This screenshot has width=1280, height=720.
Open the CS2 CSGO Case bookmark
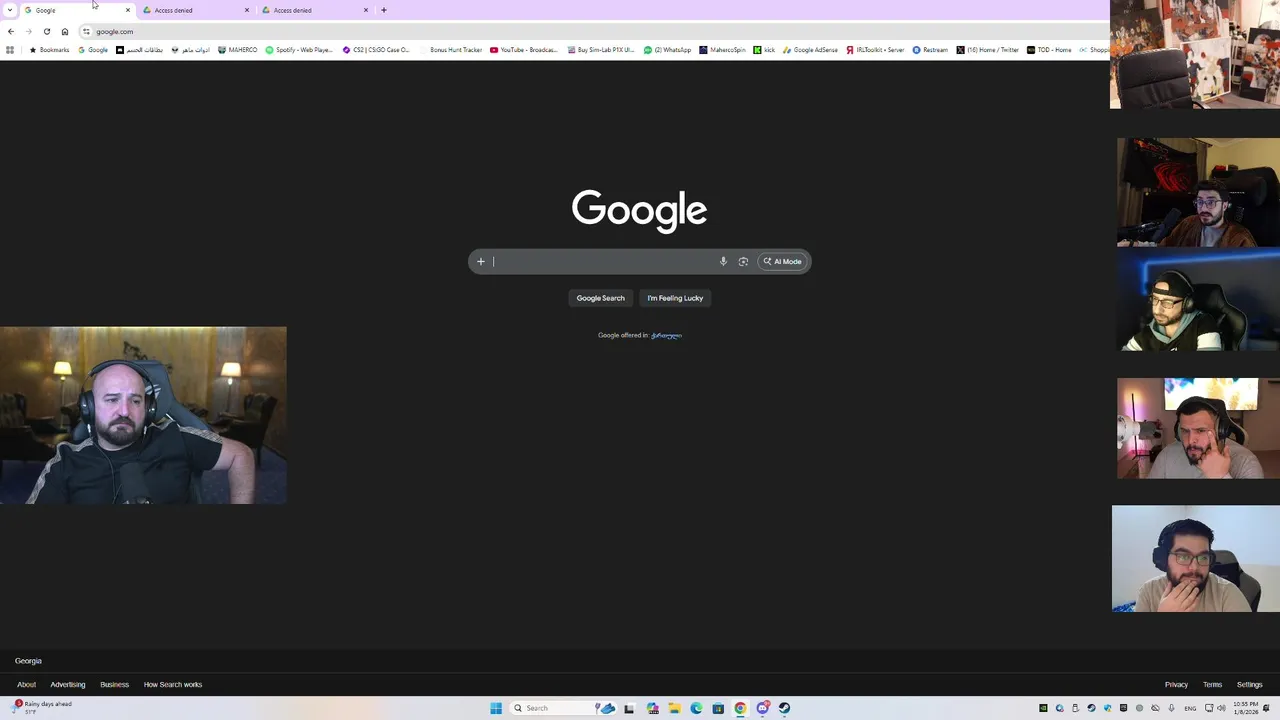(376, 50)
